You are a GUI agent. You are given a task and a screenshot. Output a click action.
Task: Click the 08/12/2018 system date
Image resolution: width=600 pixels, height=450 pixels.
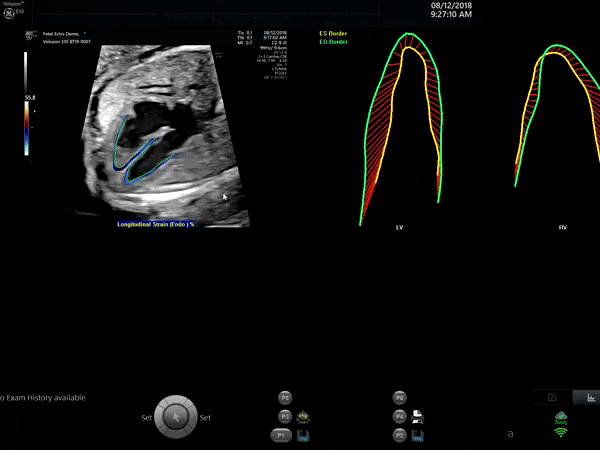tap(451, 5)
